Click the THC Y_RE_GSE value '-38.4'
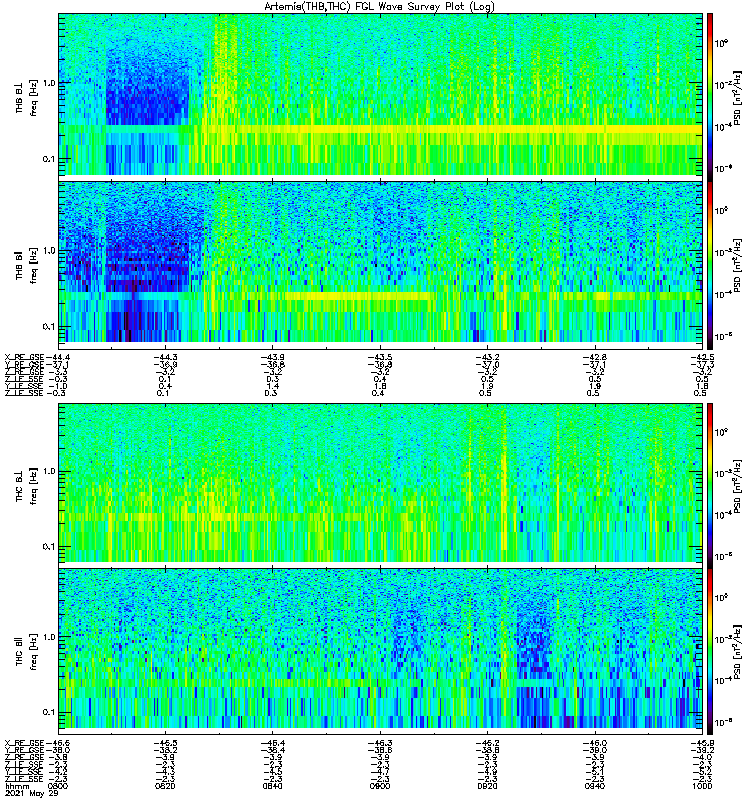The height and width of the screenshot is (800, 750). point(273,750)
